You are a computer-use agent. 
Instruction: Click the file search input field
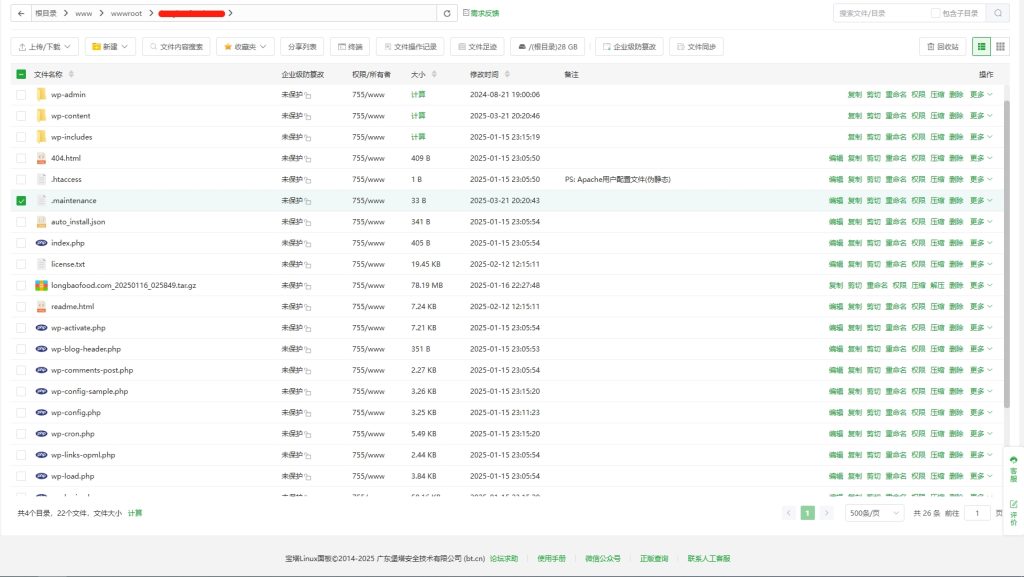tap(882, 13)
